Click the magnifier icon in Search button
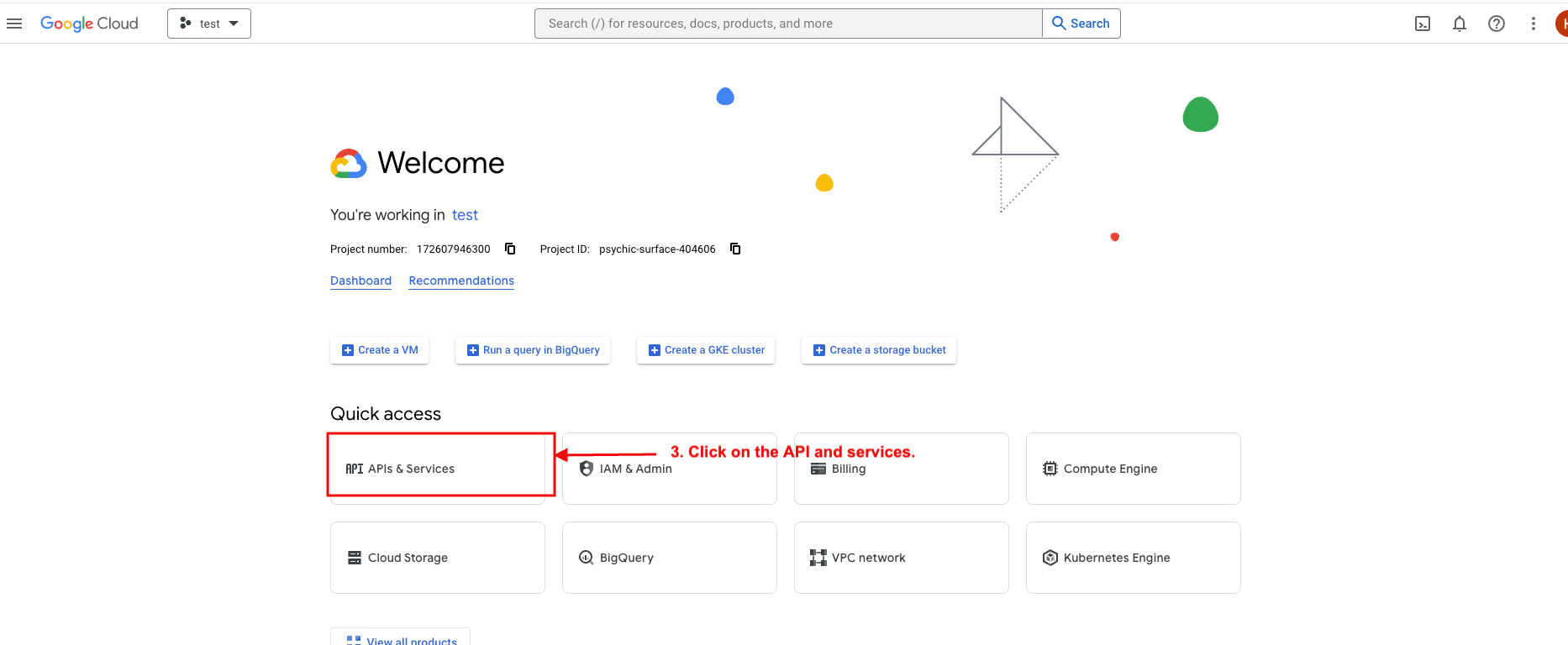Viewport: 1568px width, 645px height. [1059, 24]
